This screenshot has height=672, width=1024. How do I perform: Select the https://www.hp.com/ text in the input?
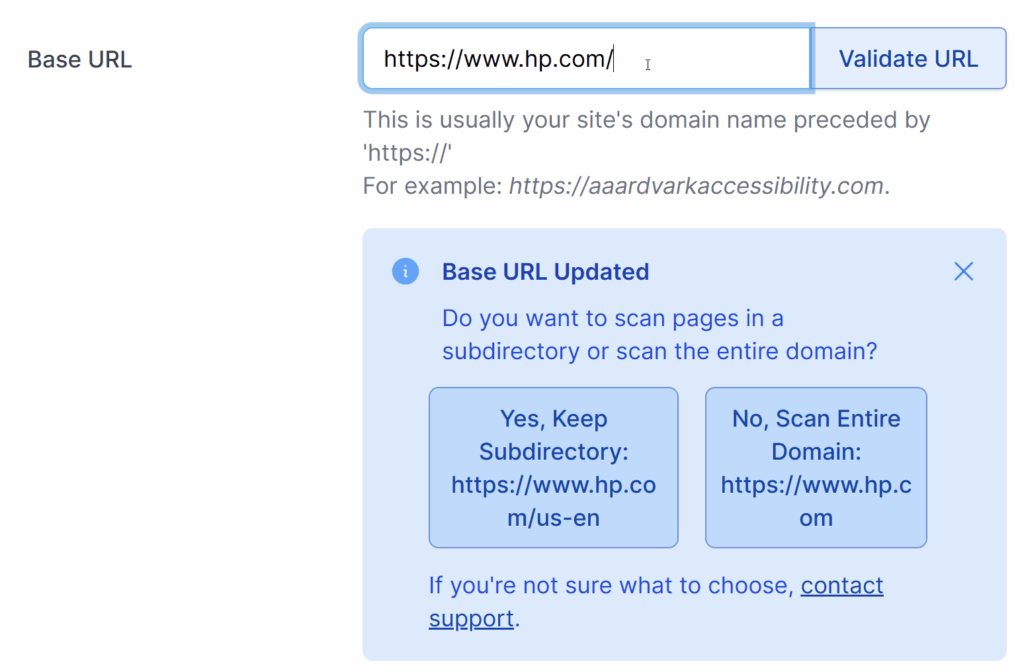click(x=497, y=58)
